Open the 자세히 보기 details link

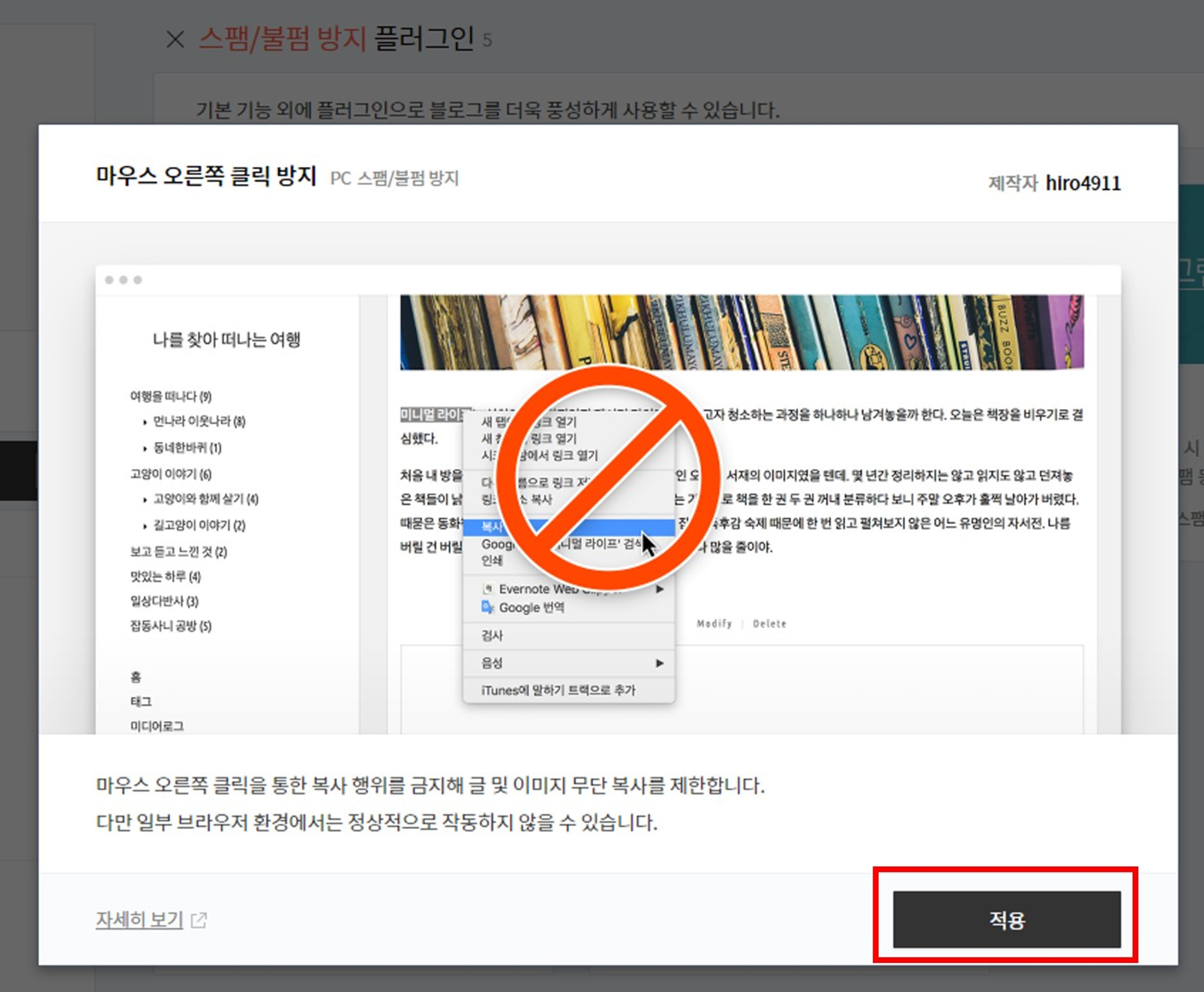click(x=139, y=920)
